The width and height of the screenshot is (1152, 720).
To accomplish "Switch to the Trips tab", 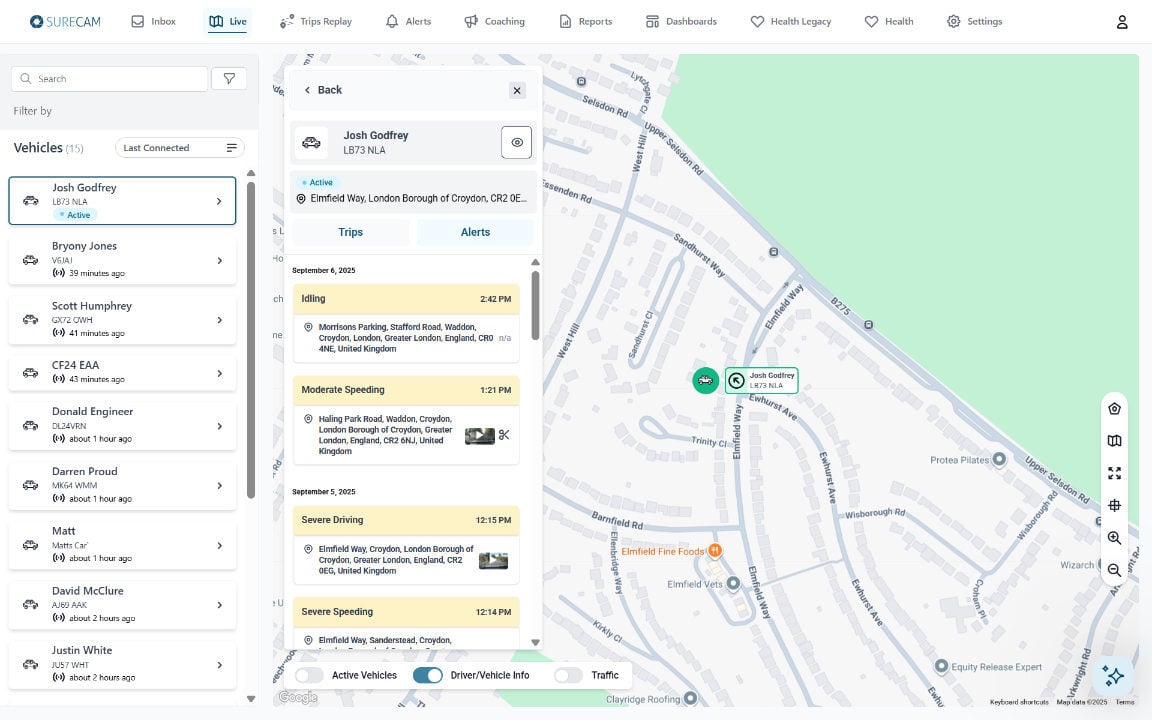I will [350, 231].
